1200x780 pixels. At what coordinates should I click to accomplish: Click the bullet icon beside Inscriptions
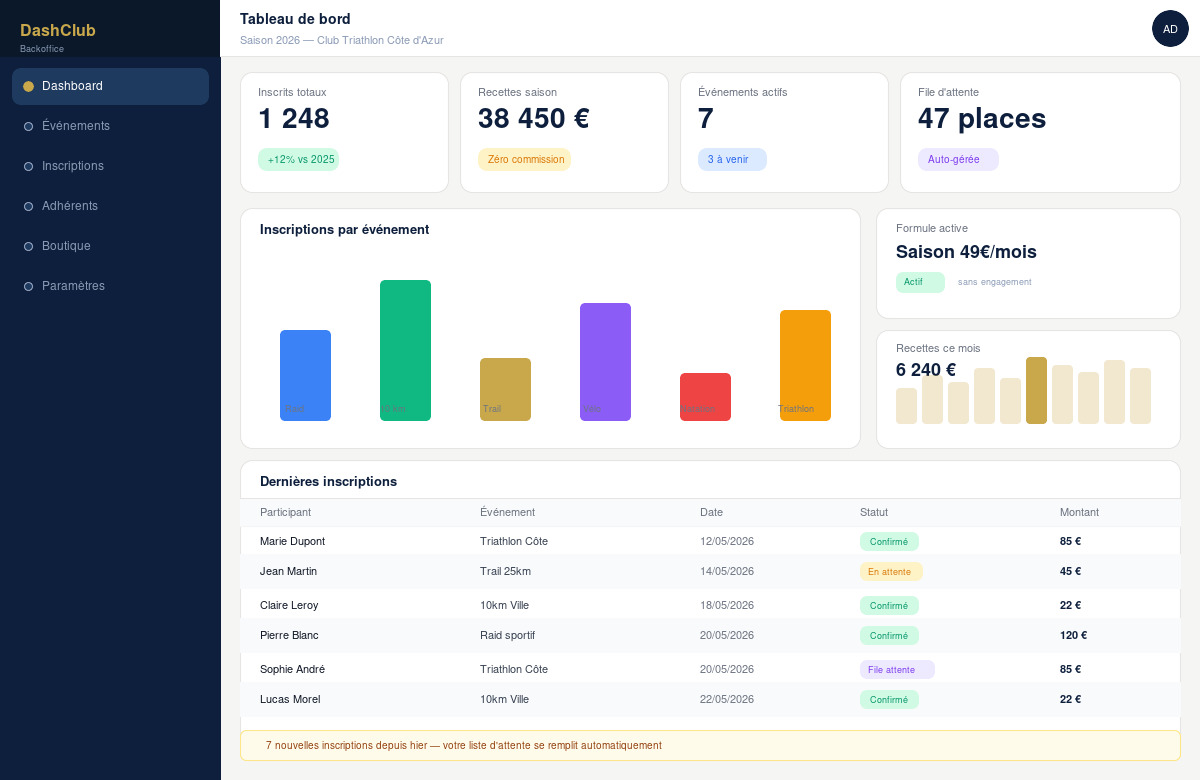[28, 166]
